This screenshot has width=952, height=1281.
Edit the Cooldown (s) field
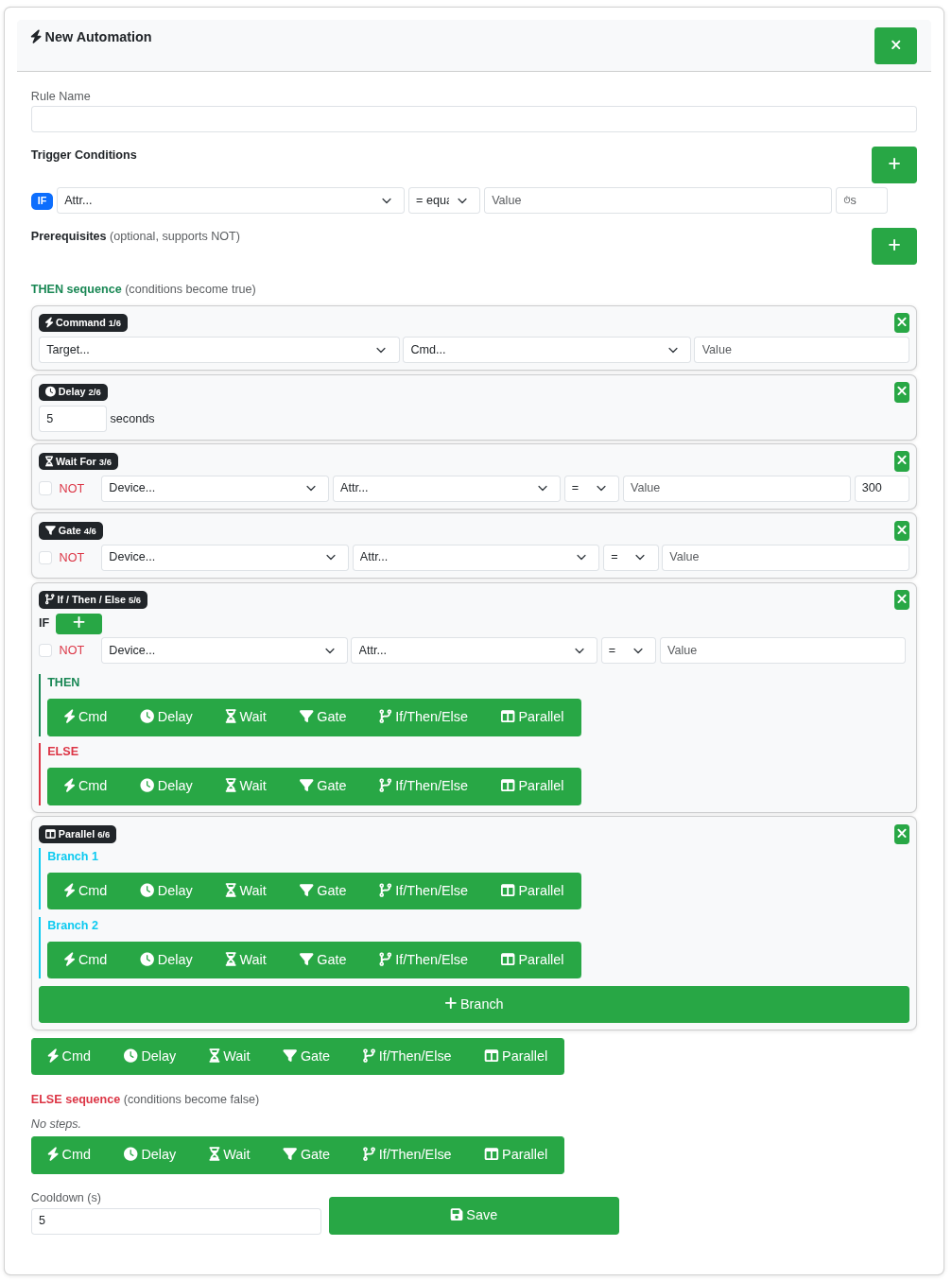point(176,1220)
